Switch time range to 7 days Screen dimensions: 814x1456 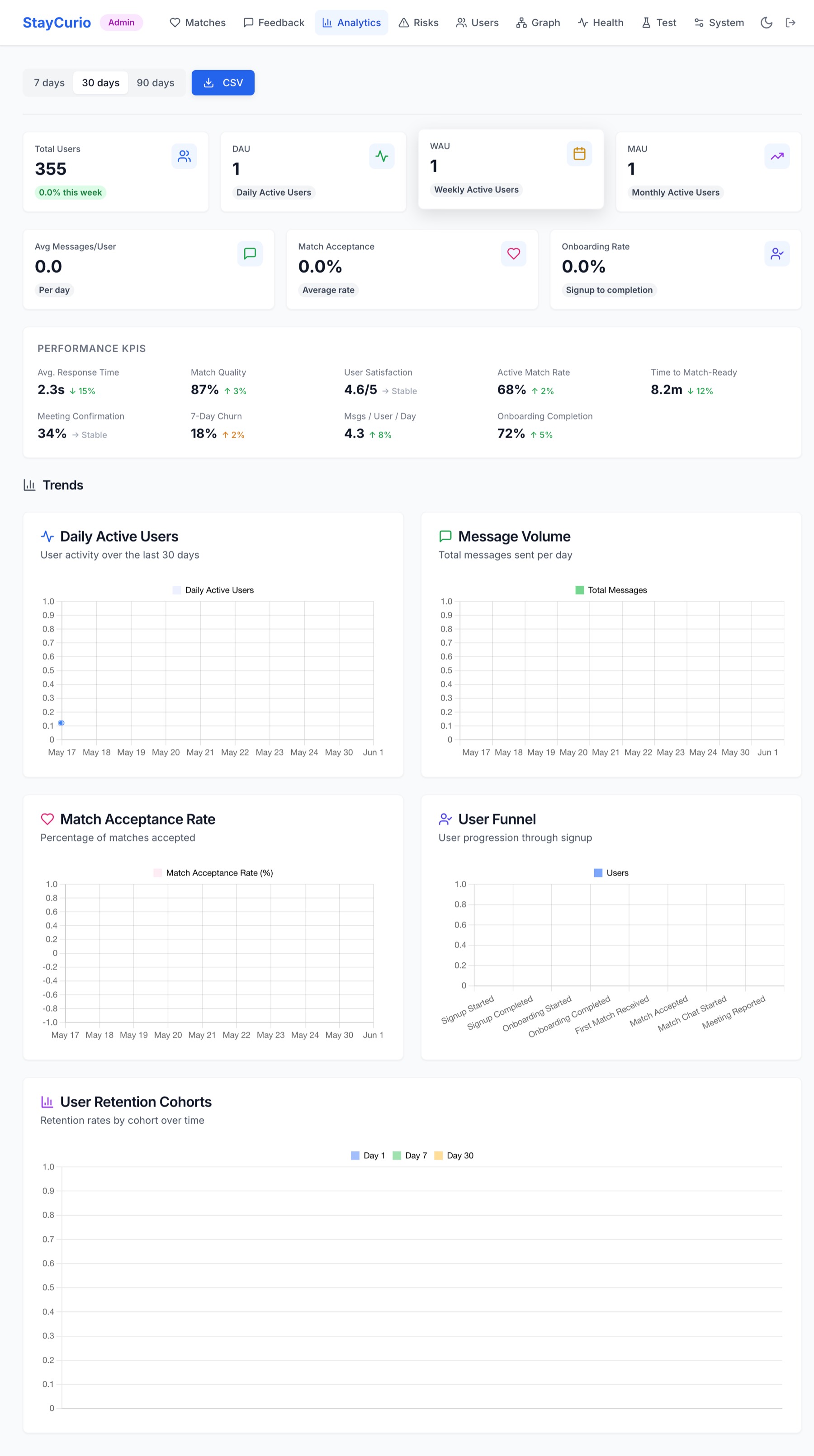[x=49, y=83]
